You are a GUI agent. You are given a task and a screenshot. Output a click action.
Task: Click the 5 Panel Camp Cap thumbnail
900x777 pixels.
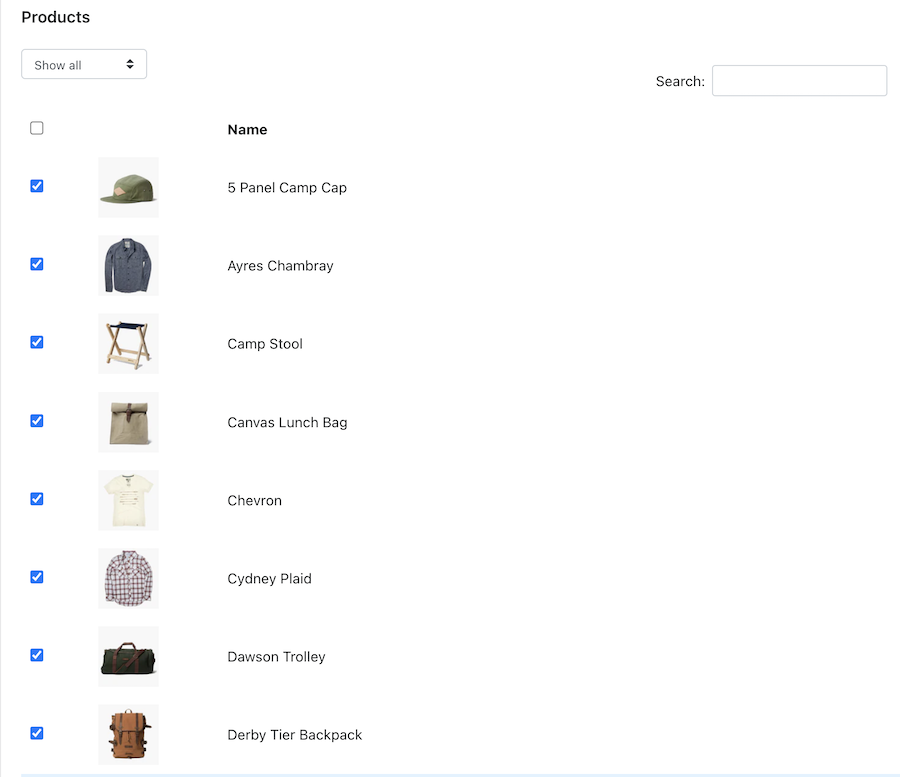128,188
